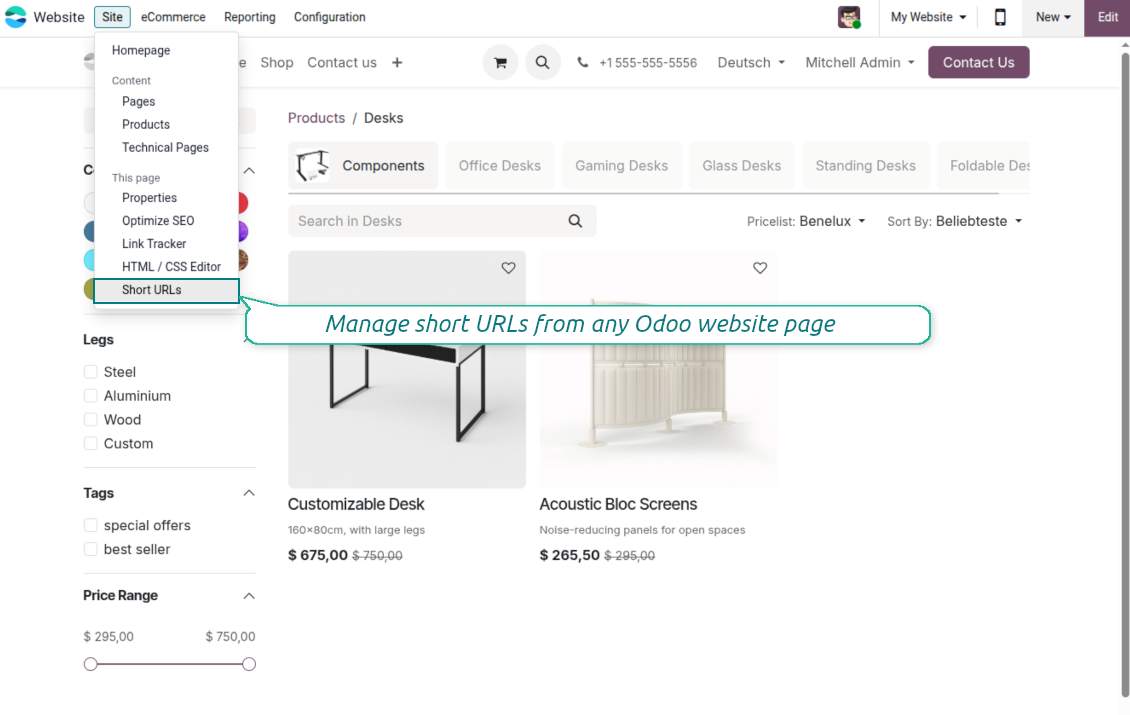
Task: Open the Pricelist Benelux dropdown
Action: click(x=806, y=221)
